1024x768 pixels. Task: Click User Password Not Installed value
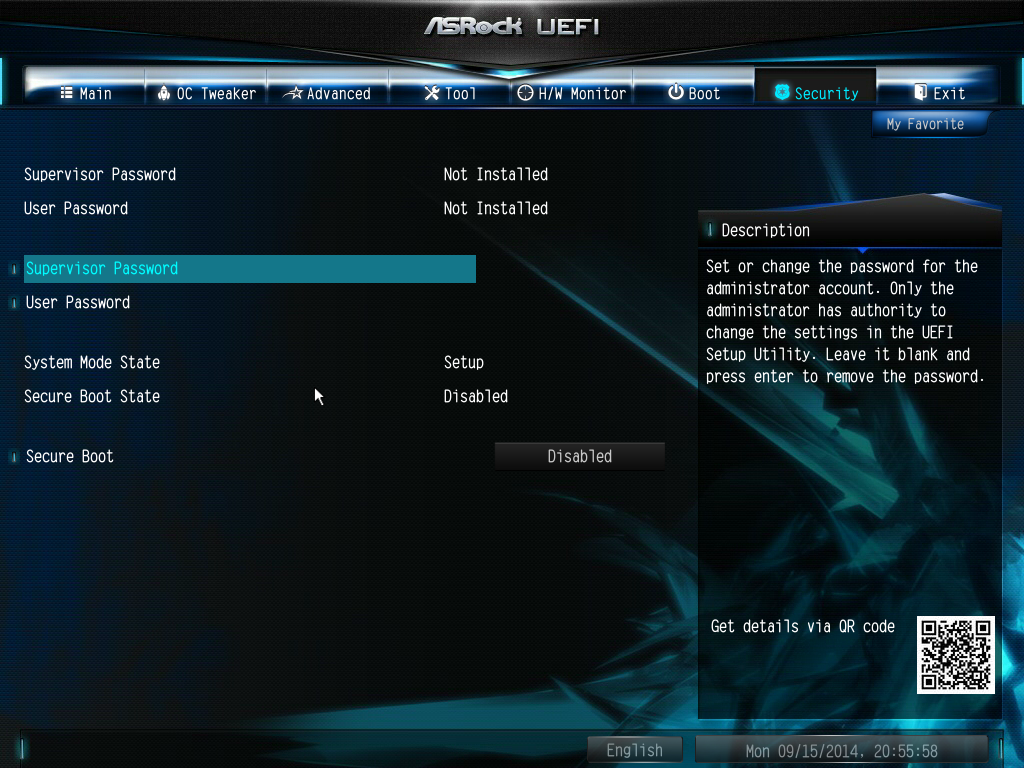pyautogui.click(x=496, y=208)
